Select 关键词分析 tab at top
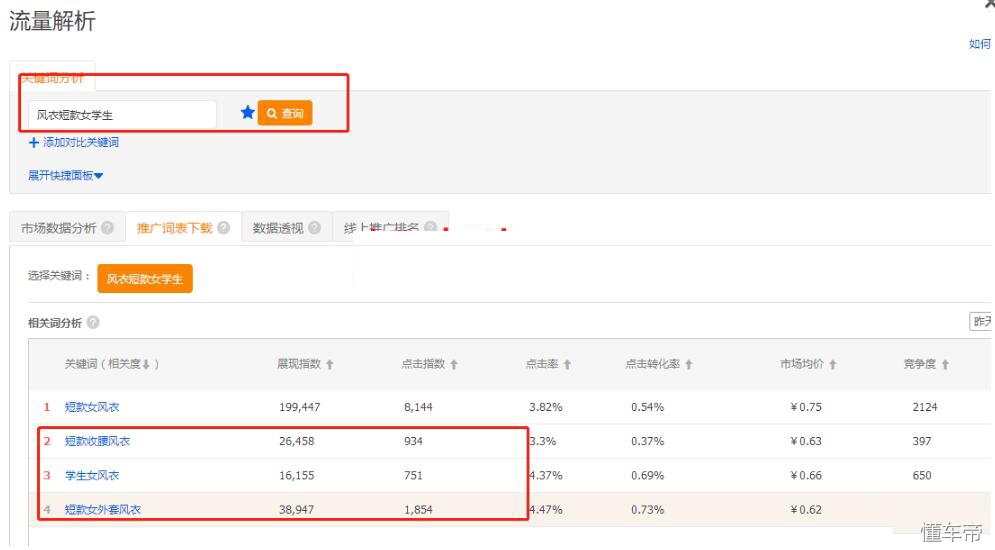Viewport: 995px width, 550px height. pyautogui.click(x=52, y=78)
